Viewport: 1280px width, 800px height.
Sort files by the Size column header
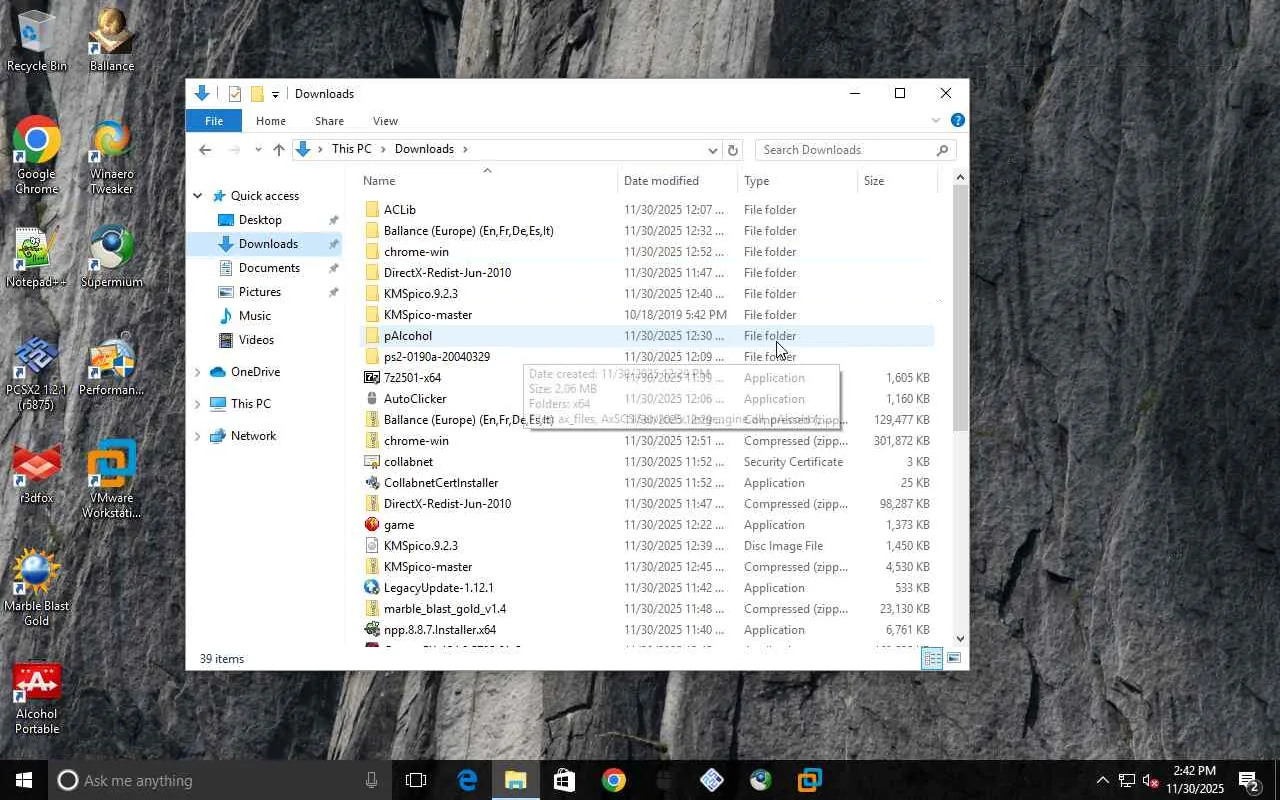(898, 181)
